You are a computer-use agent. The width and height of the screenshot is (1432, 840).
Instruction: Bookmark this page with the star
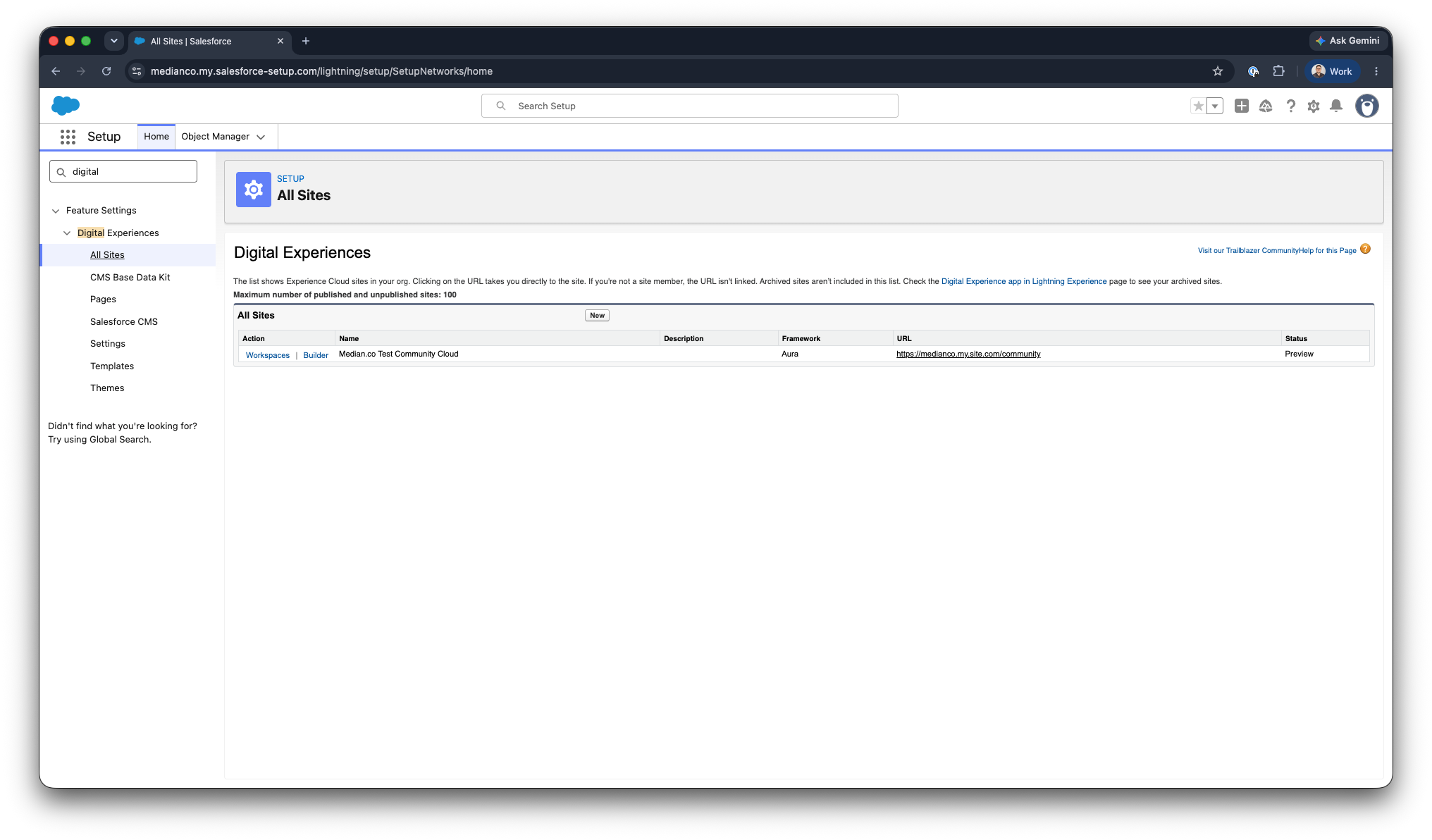coord(1218,71)
